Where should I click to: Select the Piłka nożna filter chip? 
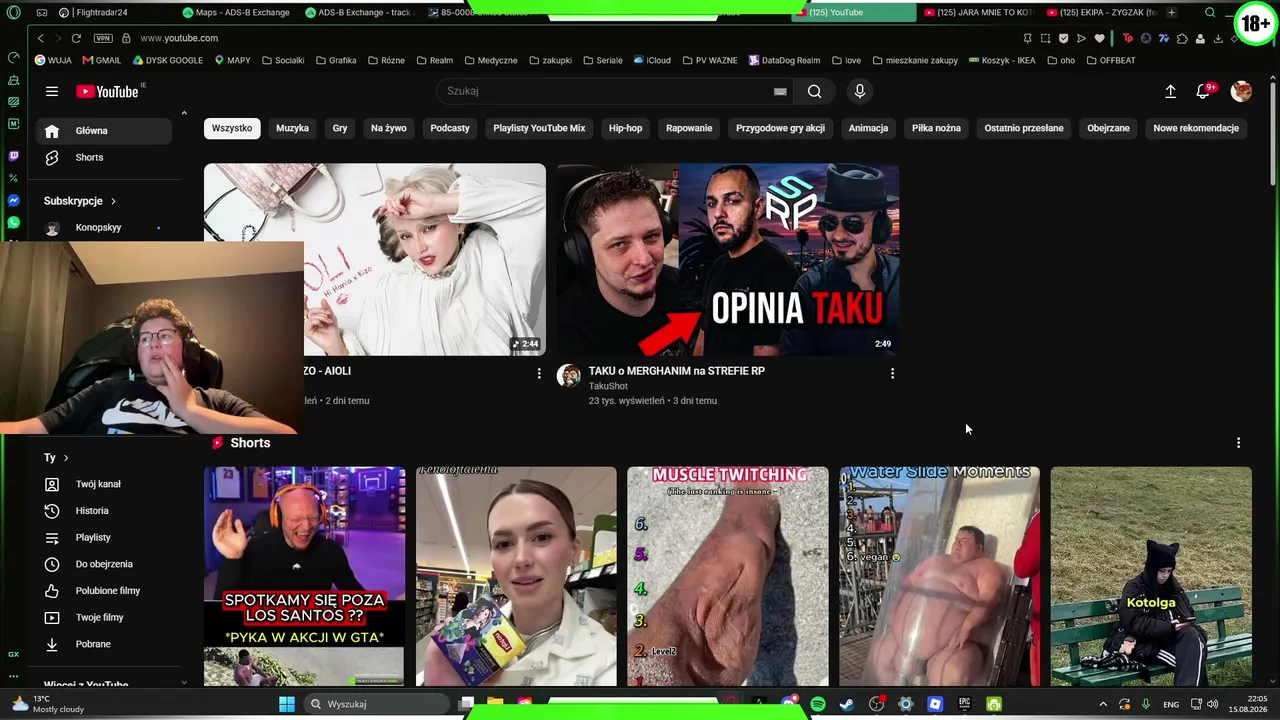click(x=936, y=128)
